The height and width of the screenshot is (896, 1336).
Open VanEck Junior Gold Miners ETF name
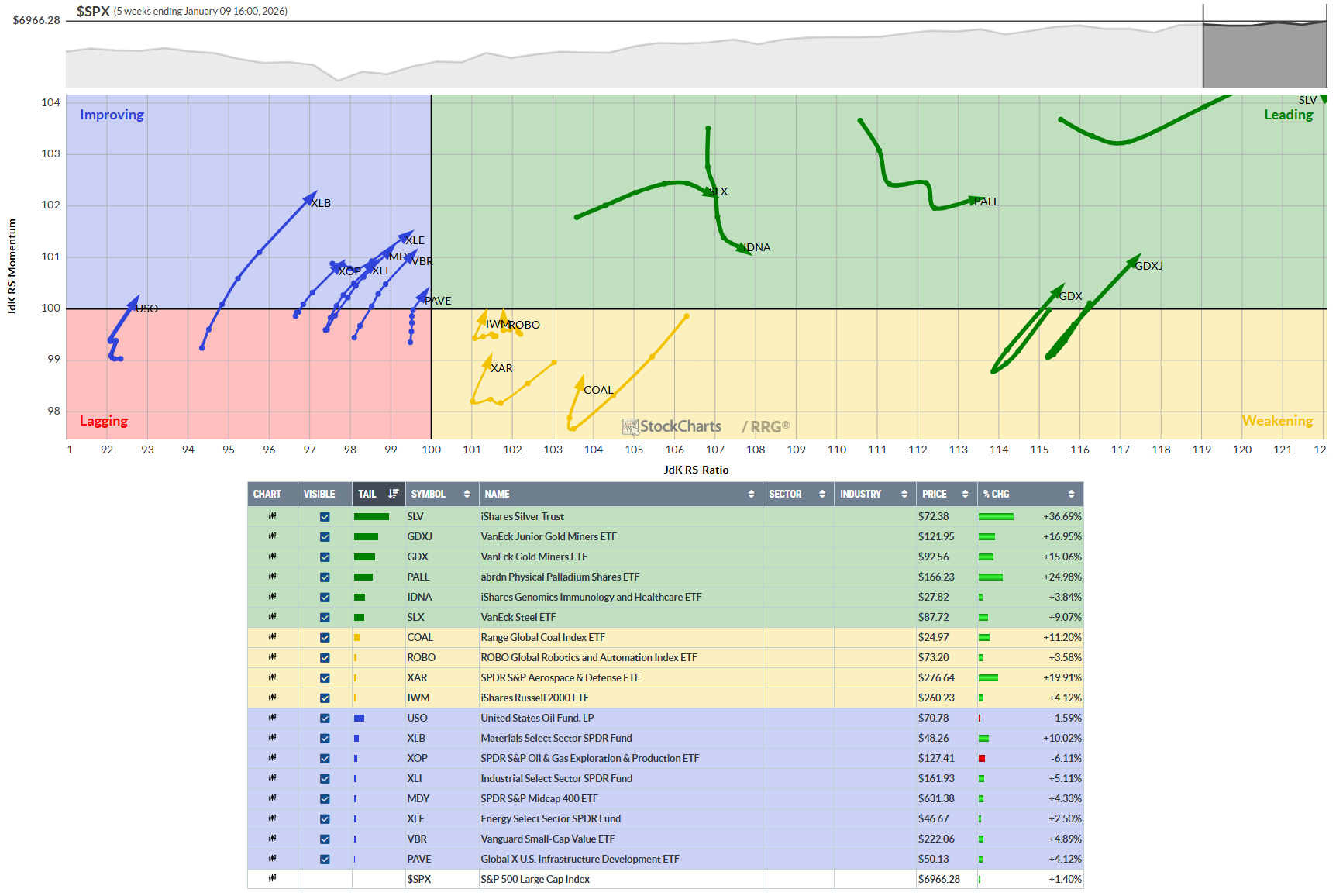[549, 536]
